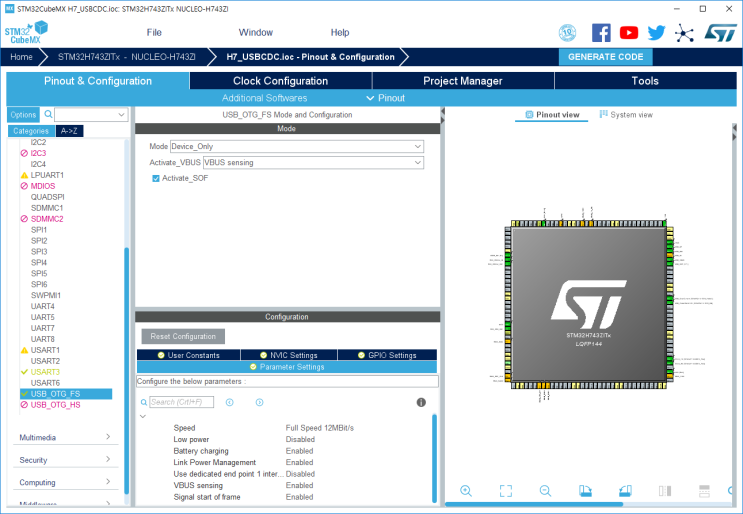This screenshot has width=743, height=514.
Task: Fit chip view to screen icon
Action: (506, 491)
